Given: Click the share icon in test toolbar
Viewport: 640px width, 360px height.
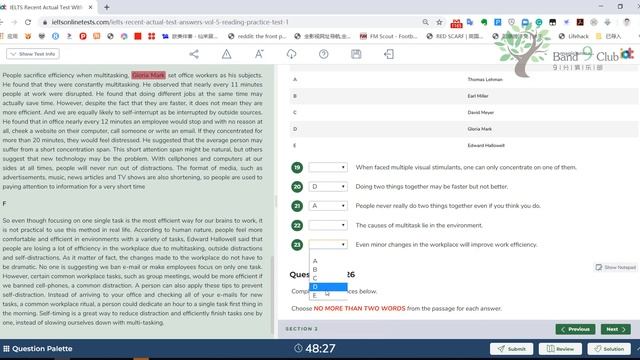Looking at the screenshot, I should [194, 54].
